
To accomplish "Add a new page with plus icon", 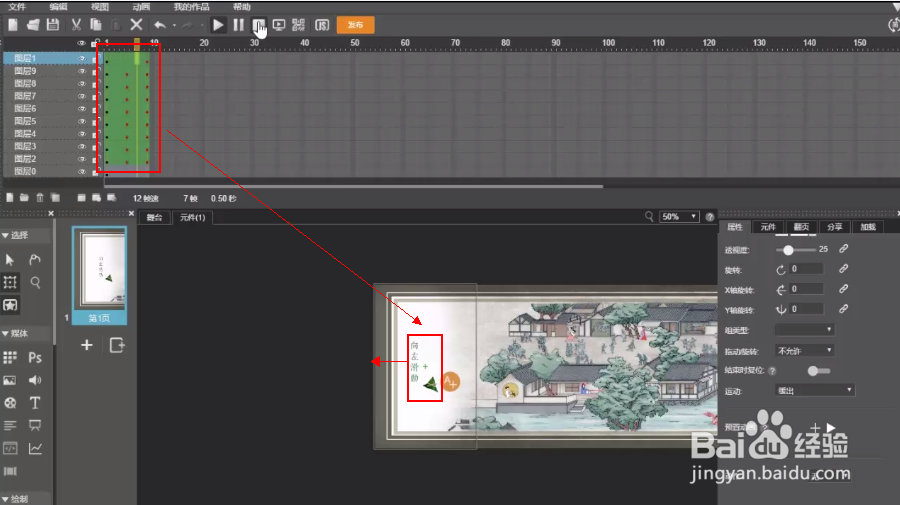I will 87,345.
